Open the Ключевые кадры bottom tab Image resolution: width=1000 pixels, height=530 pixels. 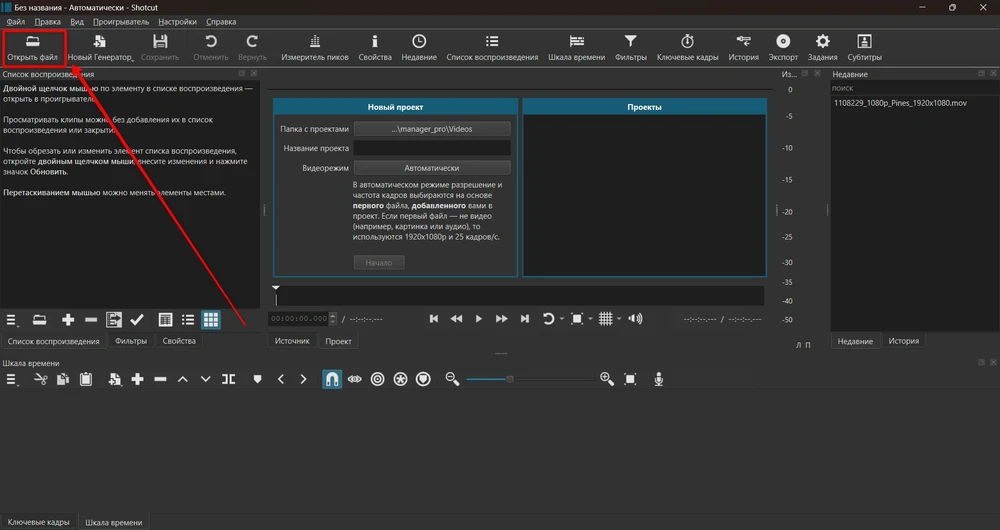pos(38,522)
